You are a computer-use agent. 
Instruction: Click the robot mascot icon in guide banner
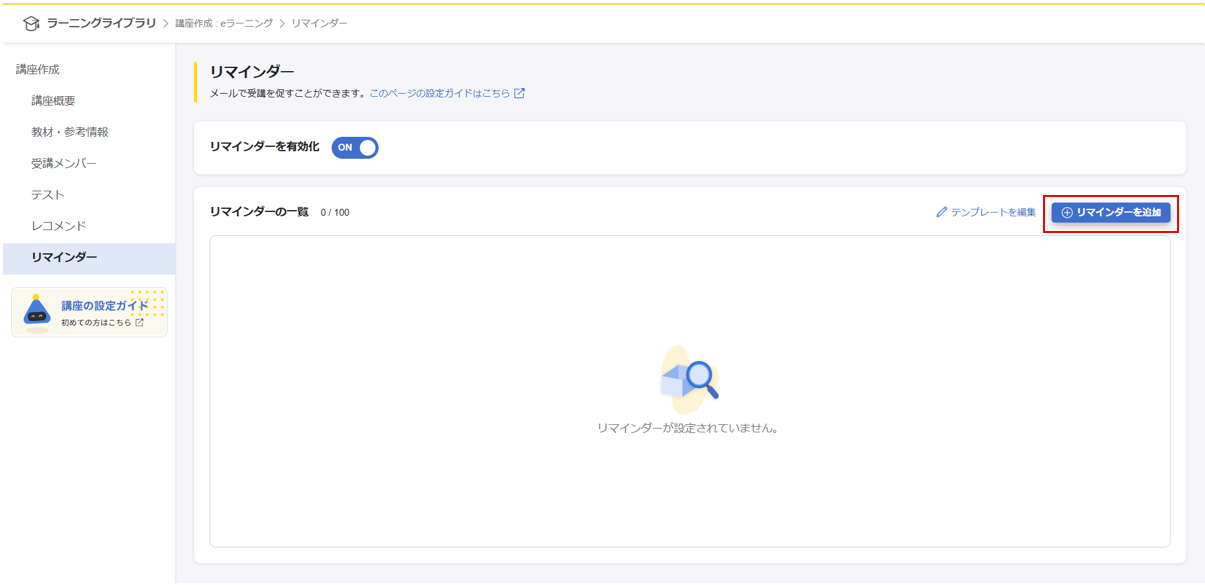click(37, 313)
